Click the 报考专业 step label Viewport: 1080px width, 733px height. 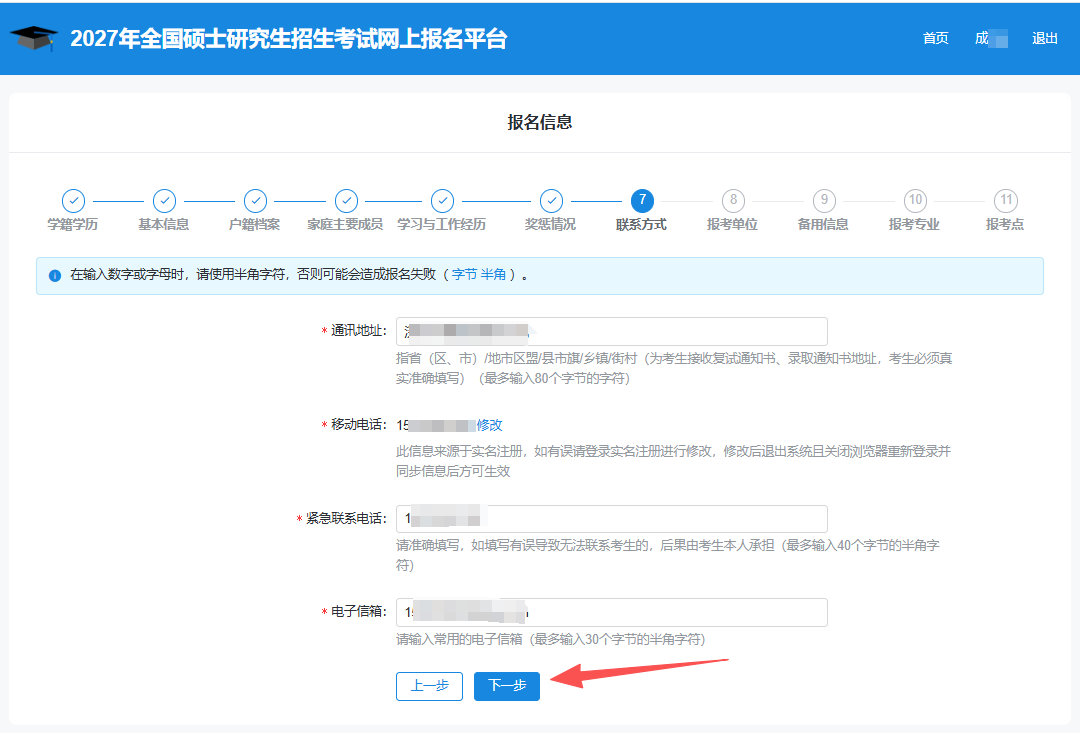(x=914, y=225)
